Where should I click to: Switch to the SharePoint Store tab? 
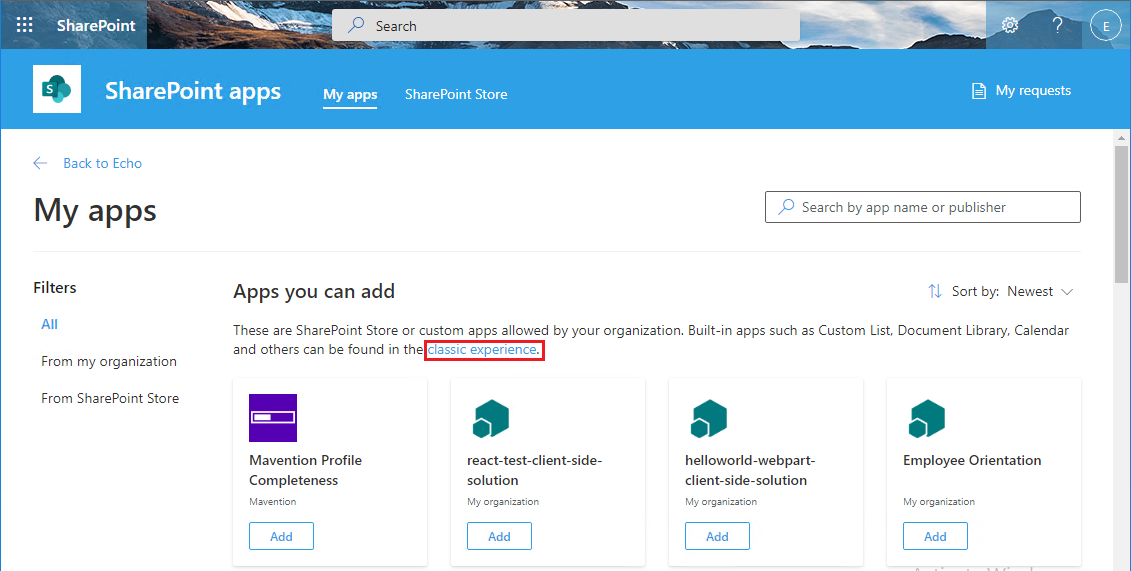tap(456, 94)
